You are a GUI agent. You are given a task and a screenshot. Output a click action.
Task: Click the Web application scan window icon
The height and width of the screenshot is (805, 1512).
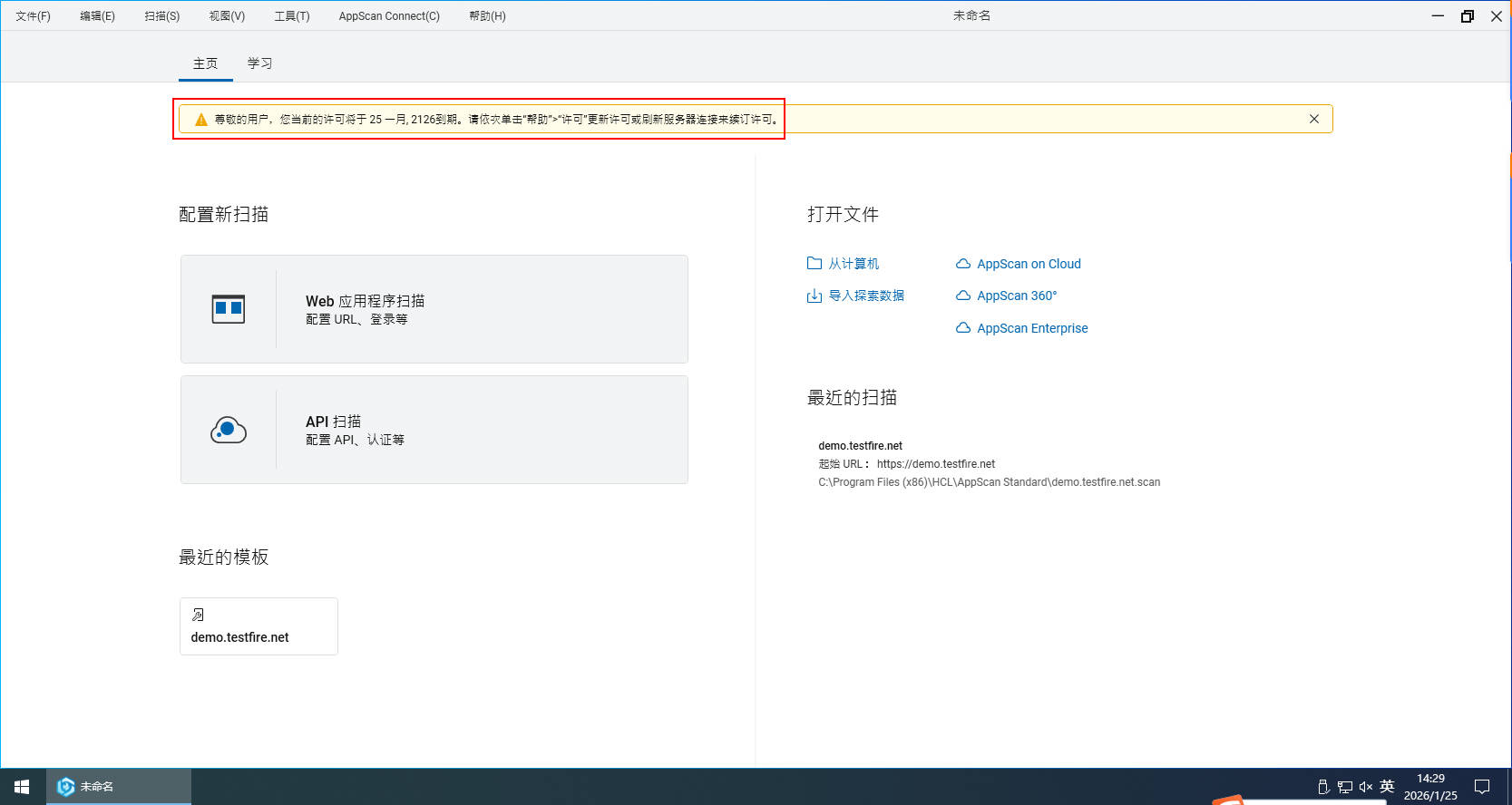(228, 309)
